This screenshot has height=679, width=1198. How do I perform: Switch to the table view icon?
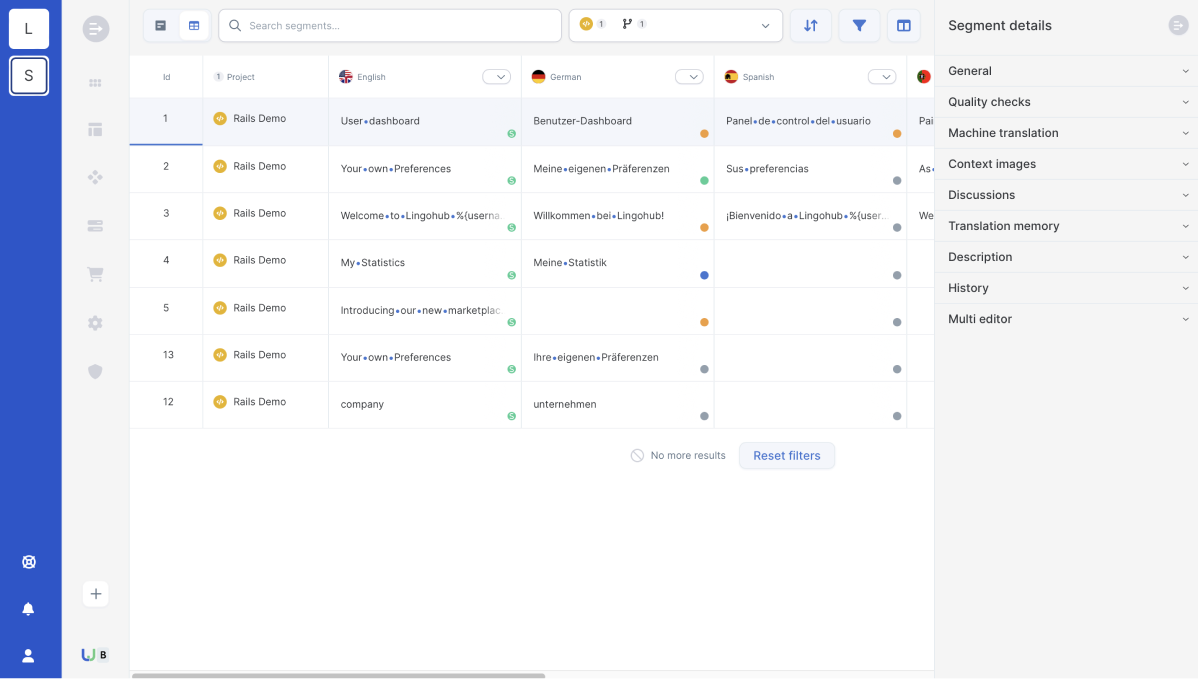click(194, 26)
